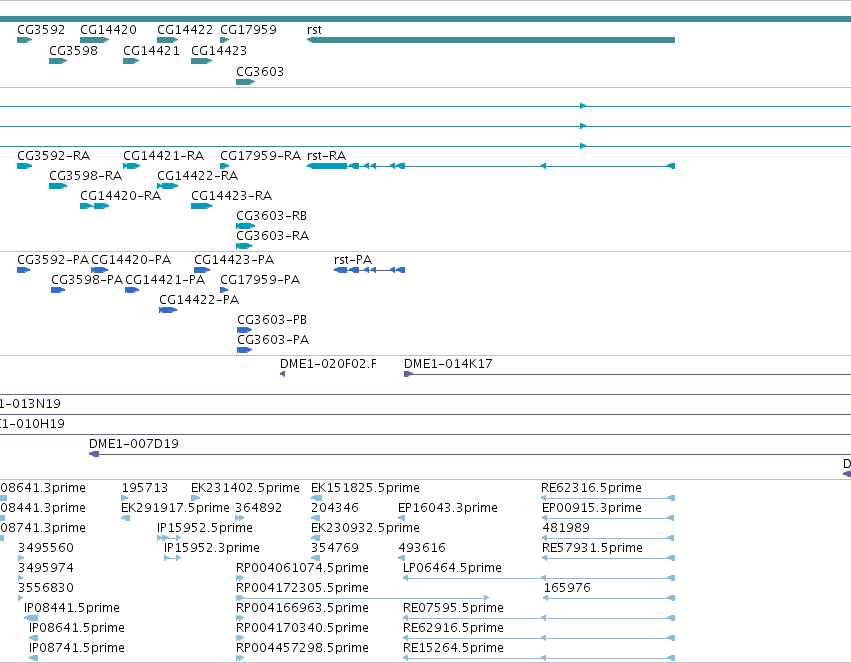Select transcript CG3603-RB label
851x663 pixels.
[271, 216]
